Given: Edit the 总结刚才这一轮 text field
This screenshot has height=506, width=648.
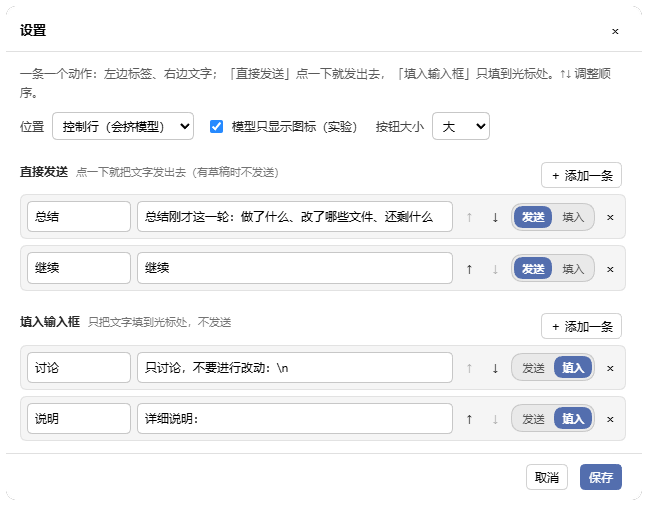Looking at the screenshot, I should coord(295,217).
